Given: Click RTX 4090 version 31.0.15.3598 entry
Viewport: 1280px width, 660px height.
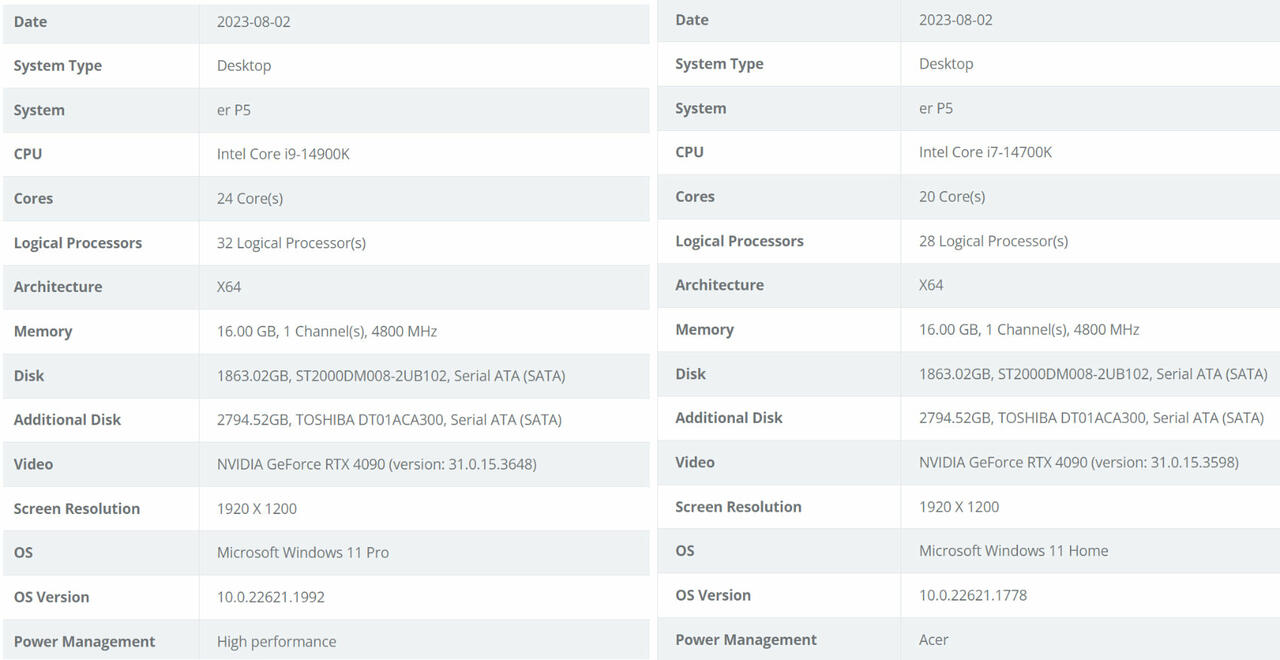Looking at the screenshot, I should pyautogui.click(x=1079, y=462).
